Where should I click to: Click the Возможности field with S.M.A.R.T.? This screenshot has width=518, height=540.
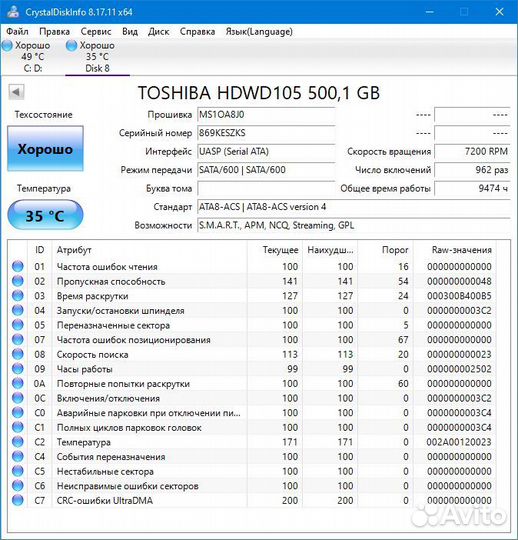coord(354,226)
